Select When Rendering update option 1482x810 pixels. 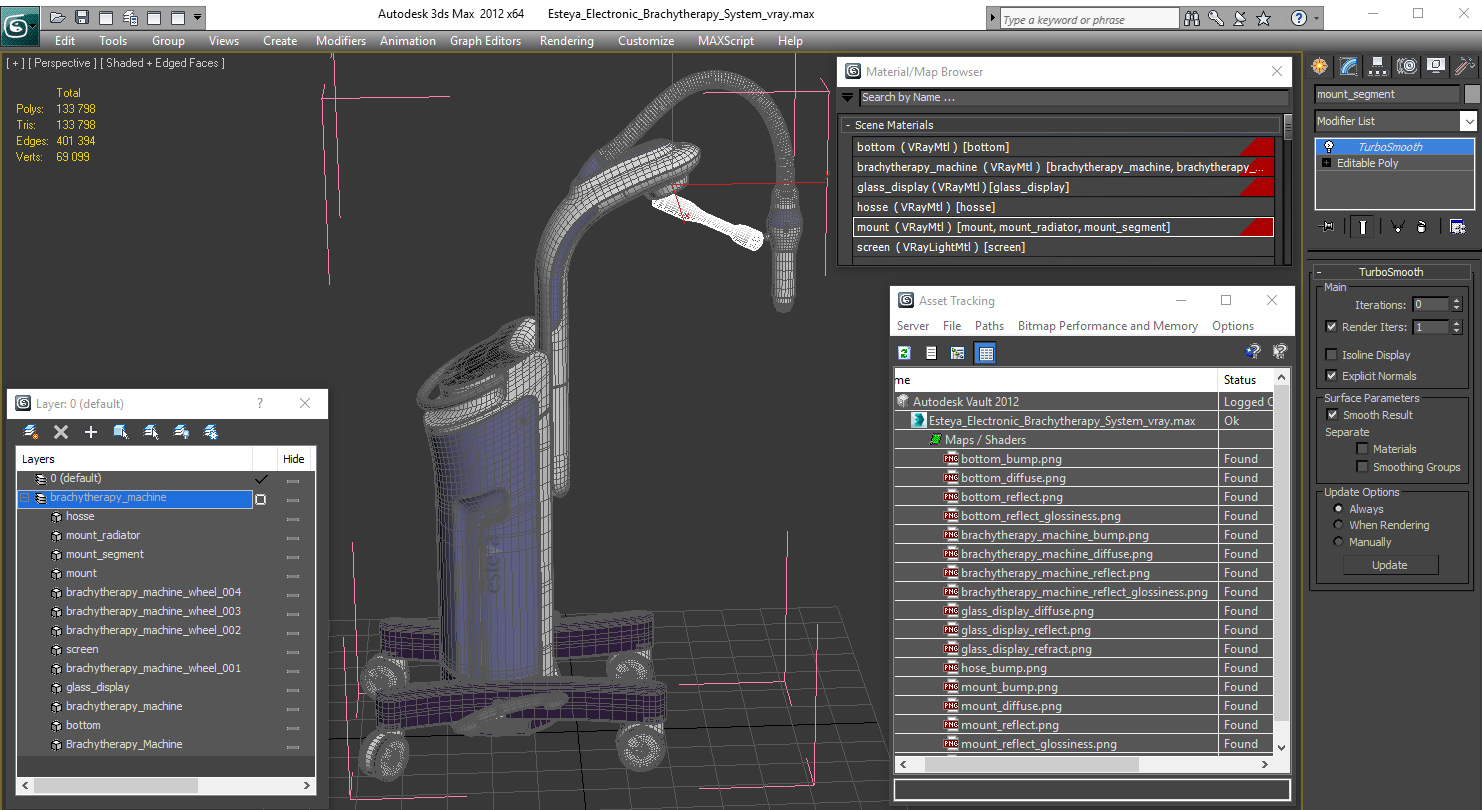pos(1338,525)
